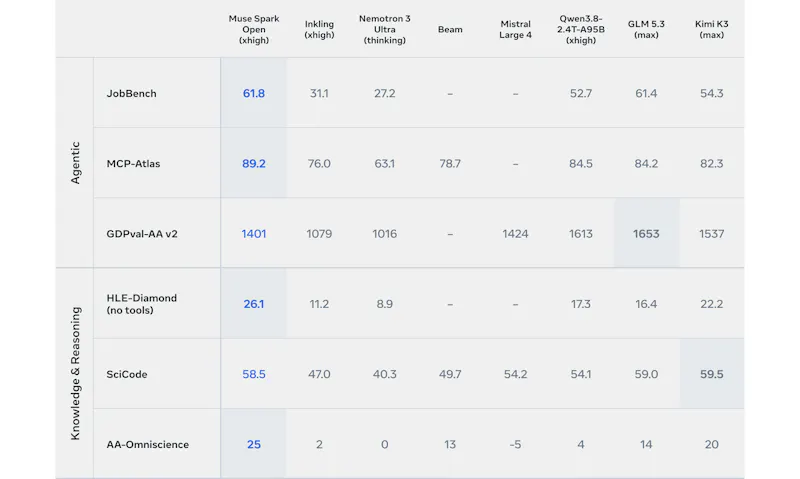The height and width of the screenshot is (479, 800).
Task: Click the Inkling (xhigh) column header
Action: (x=319, y=29)
